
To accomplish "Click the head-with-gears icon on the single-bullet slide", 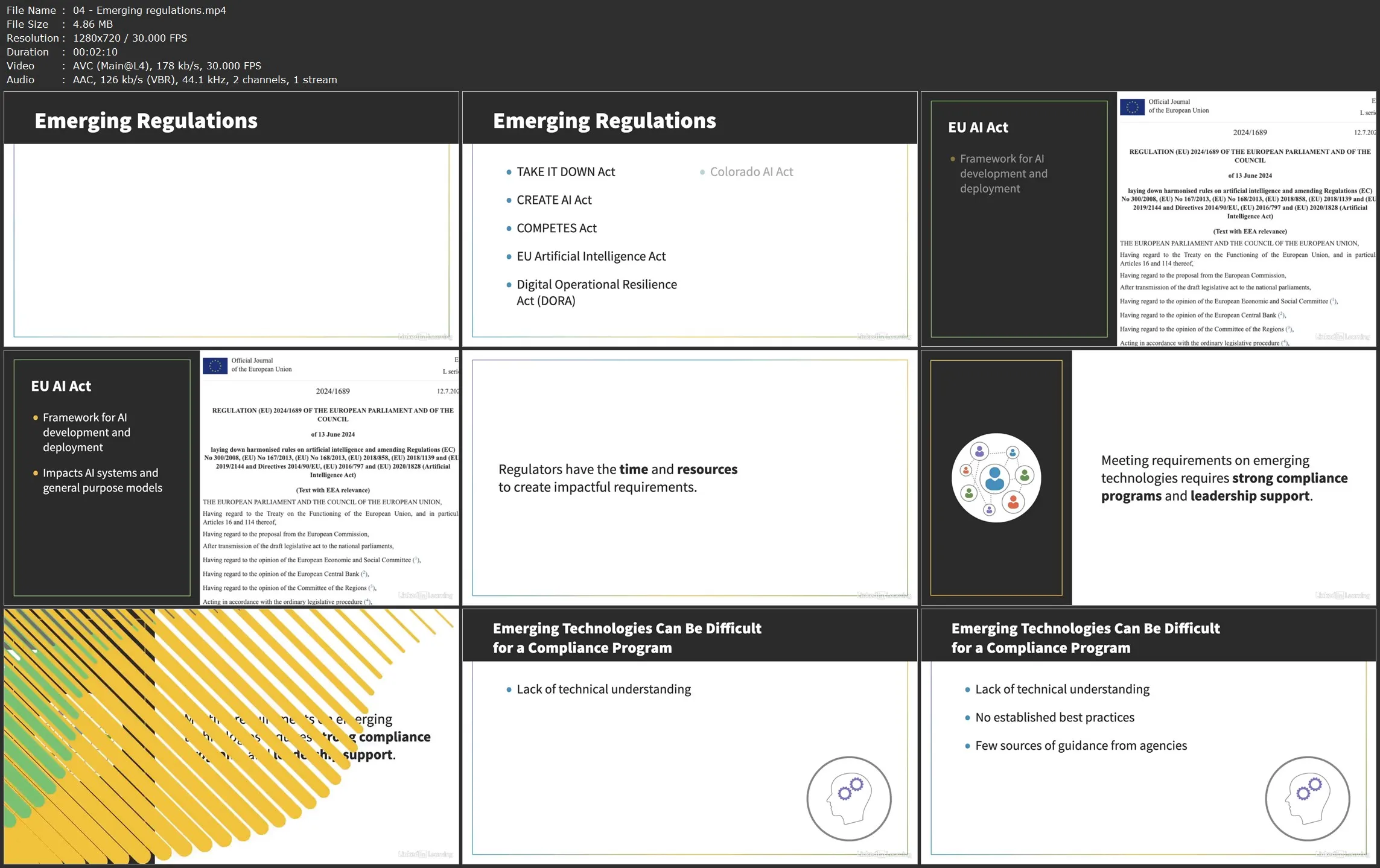I will click(x=849, y=798).
